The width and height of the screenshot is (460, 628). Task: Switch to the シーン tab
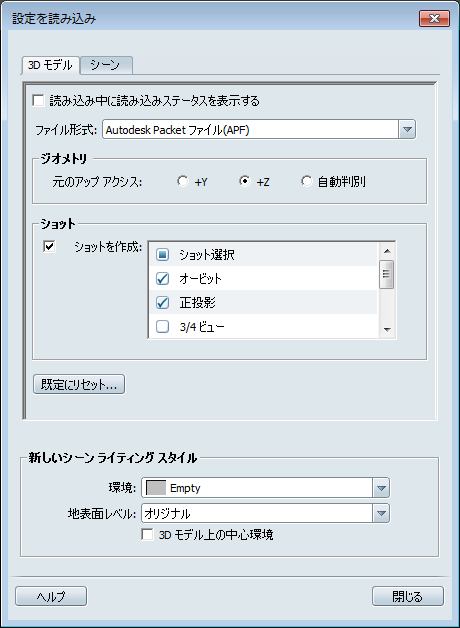(x=106, y=65)
